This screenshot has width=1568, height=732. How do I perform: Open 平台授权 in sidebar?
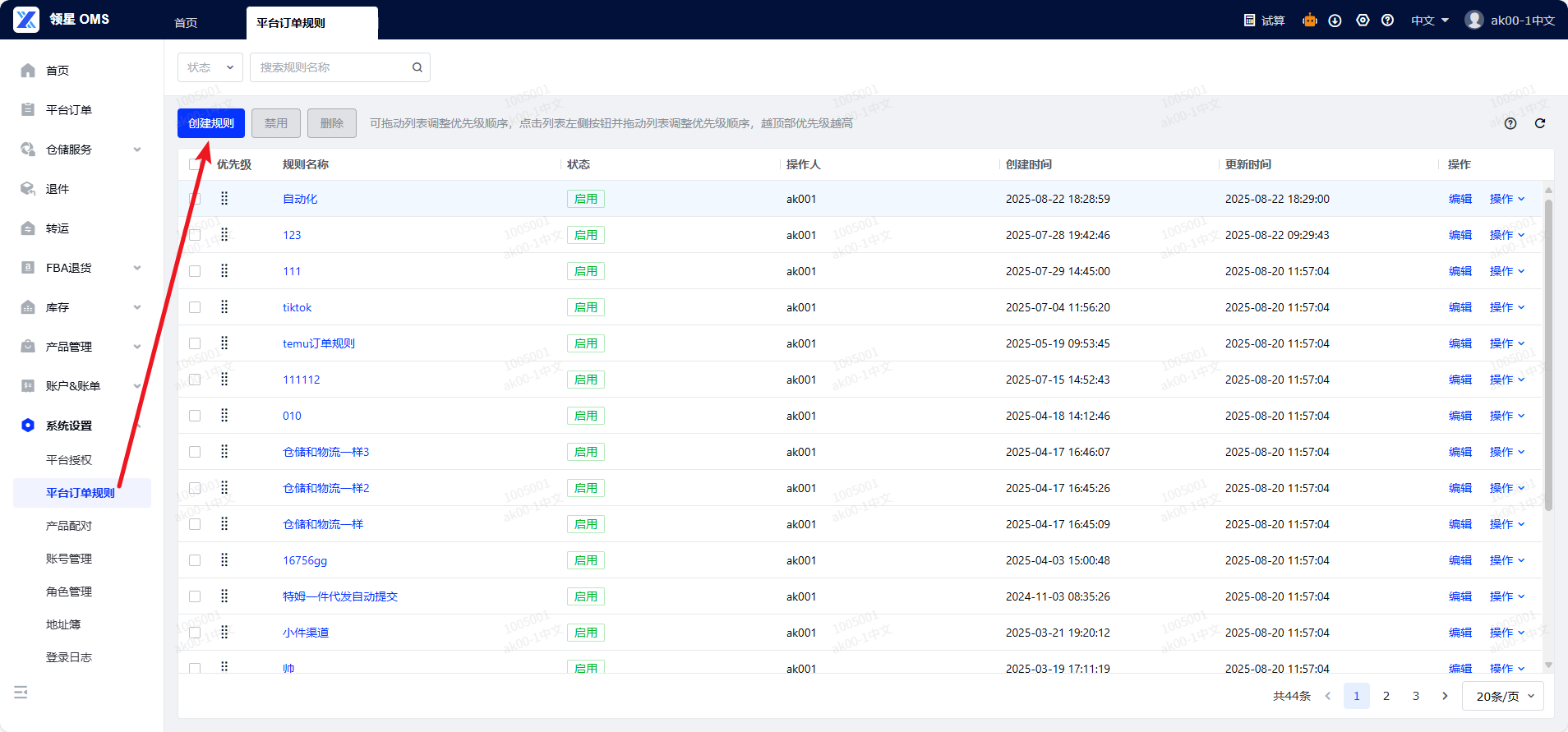coord(69,460)
